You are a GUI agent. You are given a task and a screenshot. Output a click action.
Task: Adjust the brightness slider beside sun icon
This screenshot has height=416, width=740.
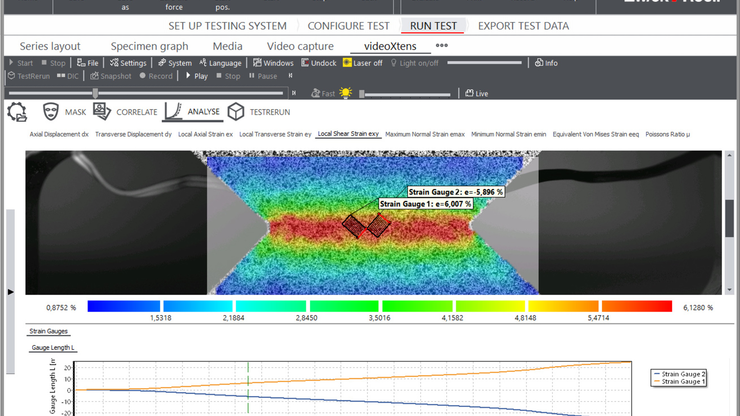click(407, 94)
